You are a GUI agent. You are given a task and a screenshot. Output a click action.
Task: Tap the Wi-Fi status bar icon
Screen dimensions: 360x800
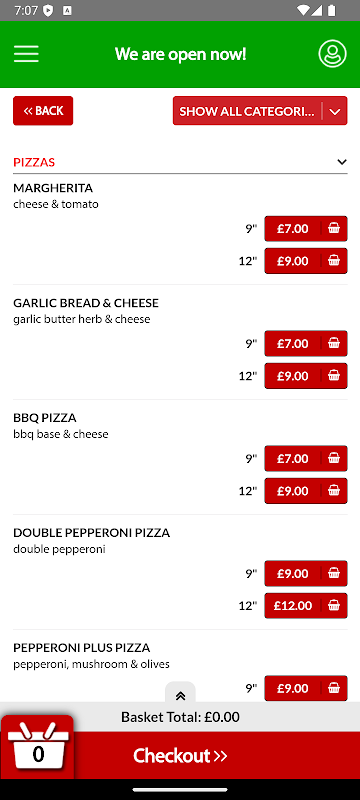click(302, 10)
